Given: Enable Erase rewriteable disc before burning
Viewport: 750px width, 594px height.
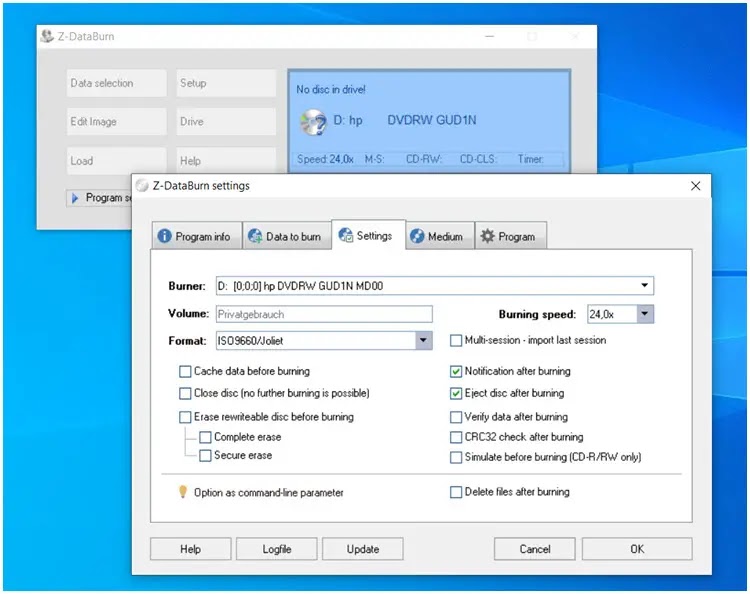Looking at the screenshot, I should [x=185, y=417].
